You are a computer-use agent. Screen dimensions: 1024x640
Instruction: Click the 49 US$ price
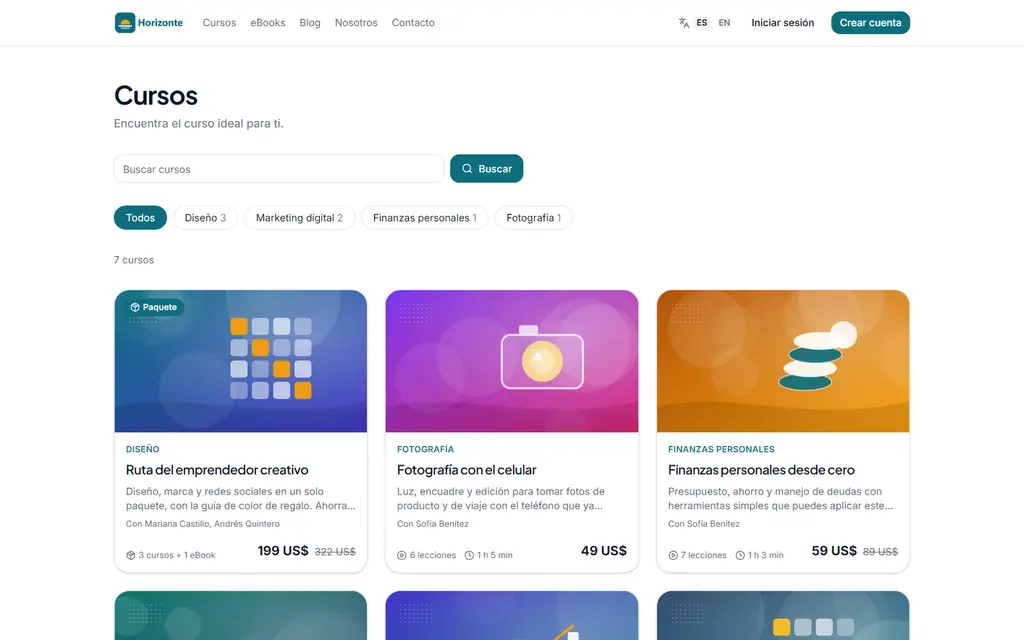604,551
